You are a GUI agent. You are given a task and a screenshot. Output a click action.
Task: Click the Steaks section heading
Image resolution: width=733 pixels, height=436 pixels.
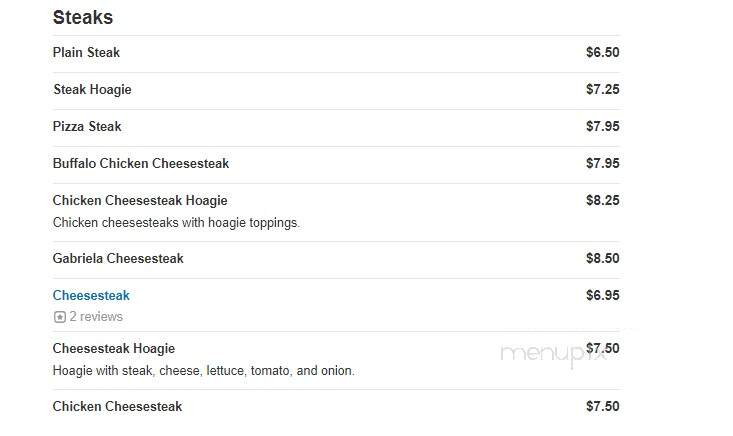click(83, 18)
